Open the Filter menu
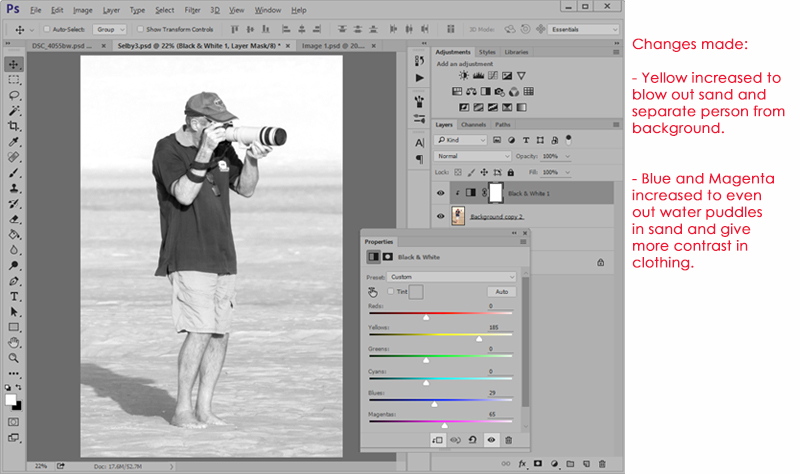800x474 pixels. pos(192,9)
